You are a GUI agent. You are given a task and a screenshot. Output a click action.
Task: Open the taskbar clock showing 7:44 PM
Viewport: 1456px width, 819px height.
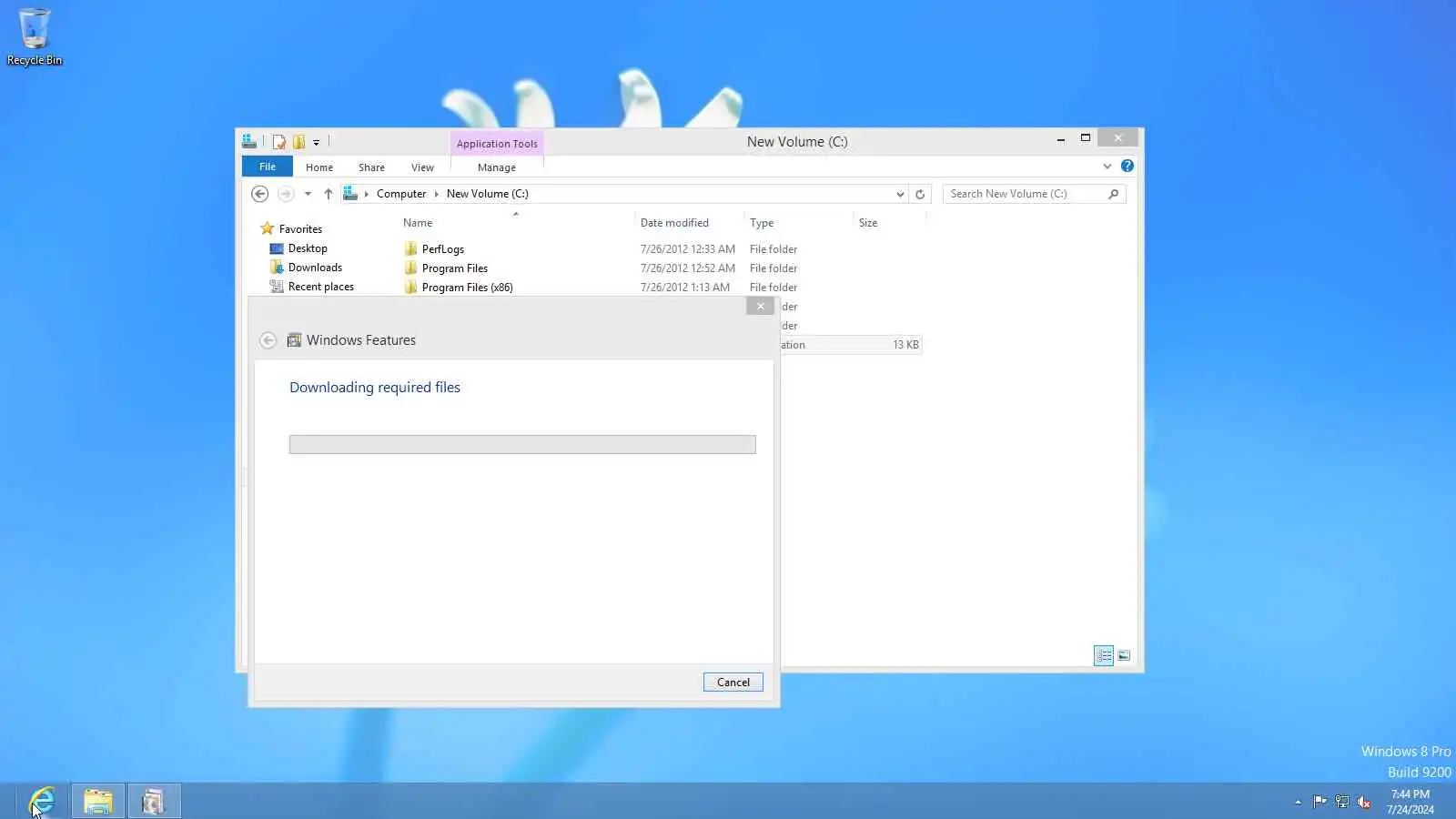point(1410,802)
